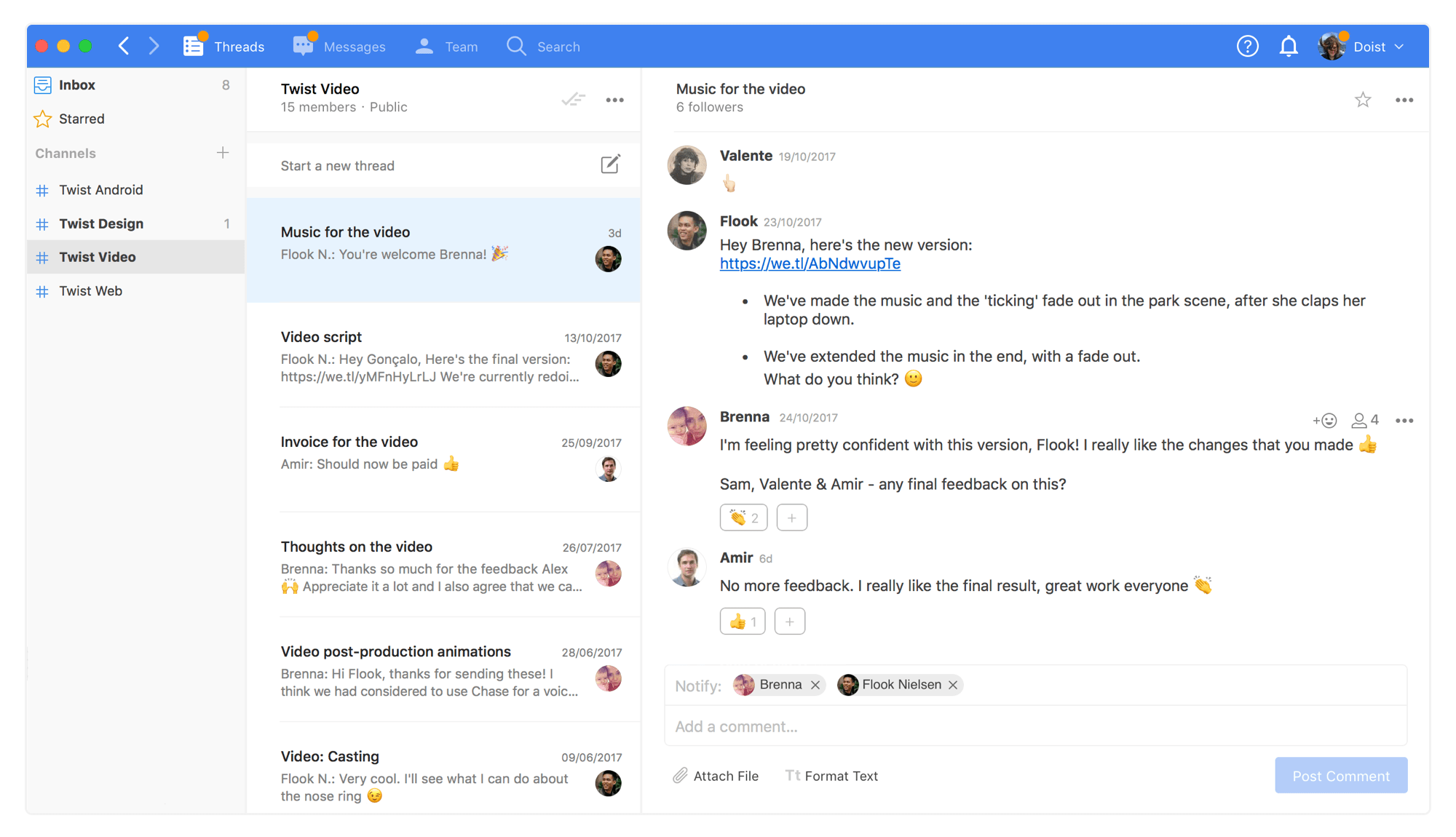Click the search magnifier icon
The height and width of the screenshot is (837, 1456).
click(516, 47)
